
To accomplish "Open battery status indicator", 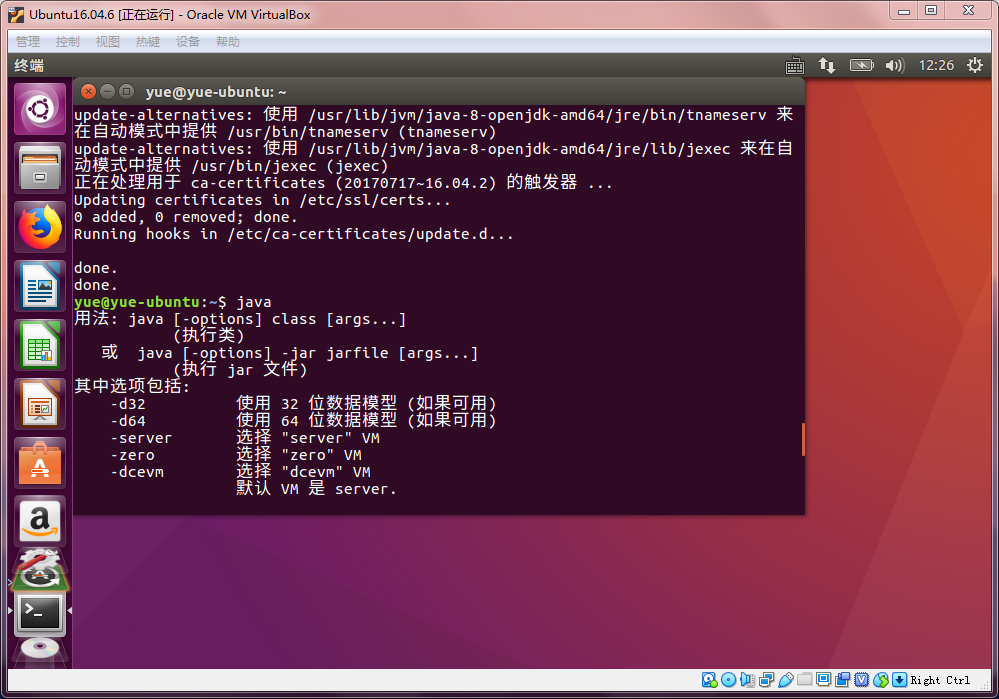I will (x=861, y=66).
